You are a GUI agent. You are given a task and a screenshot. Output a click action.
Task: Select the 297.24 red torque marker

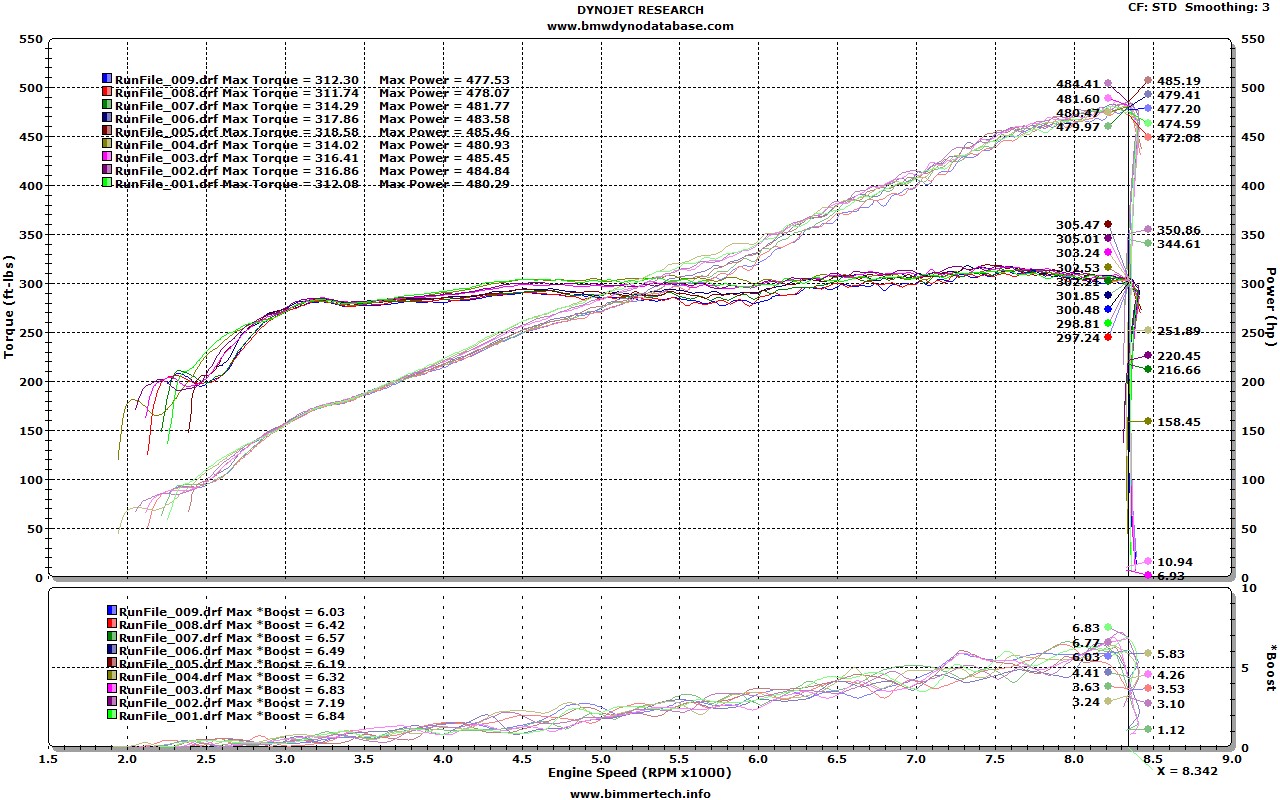tap(1108, 337)
